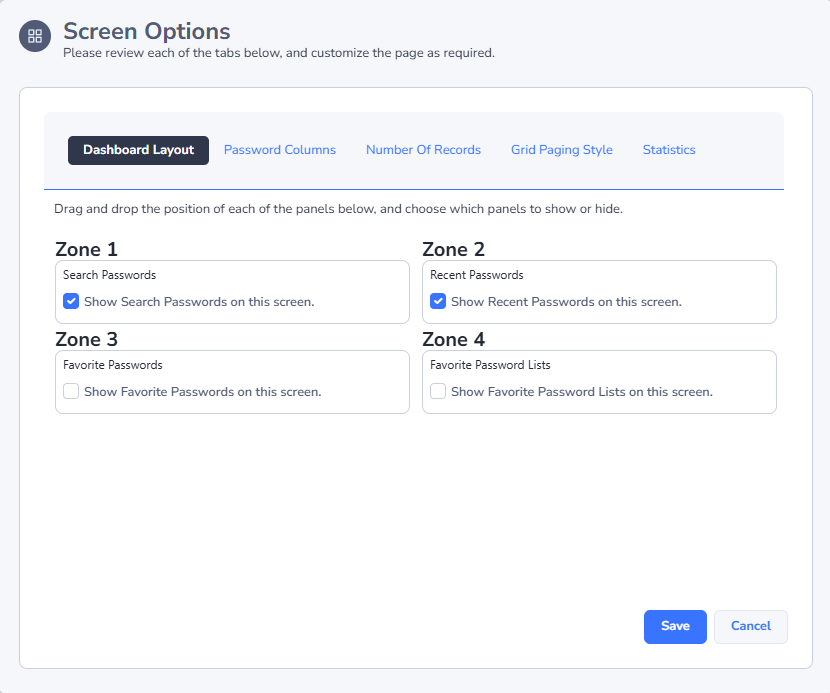Click the Cancel button
The height and width of the screenshot is (693, 830).
click(x=750, y=626)
